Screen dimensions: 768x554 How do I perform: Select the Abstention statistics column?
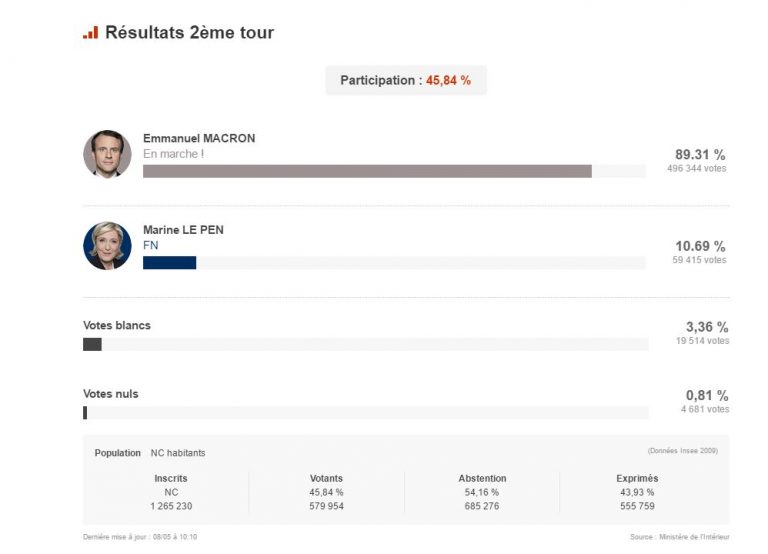click(482, 492)
